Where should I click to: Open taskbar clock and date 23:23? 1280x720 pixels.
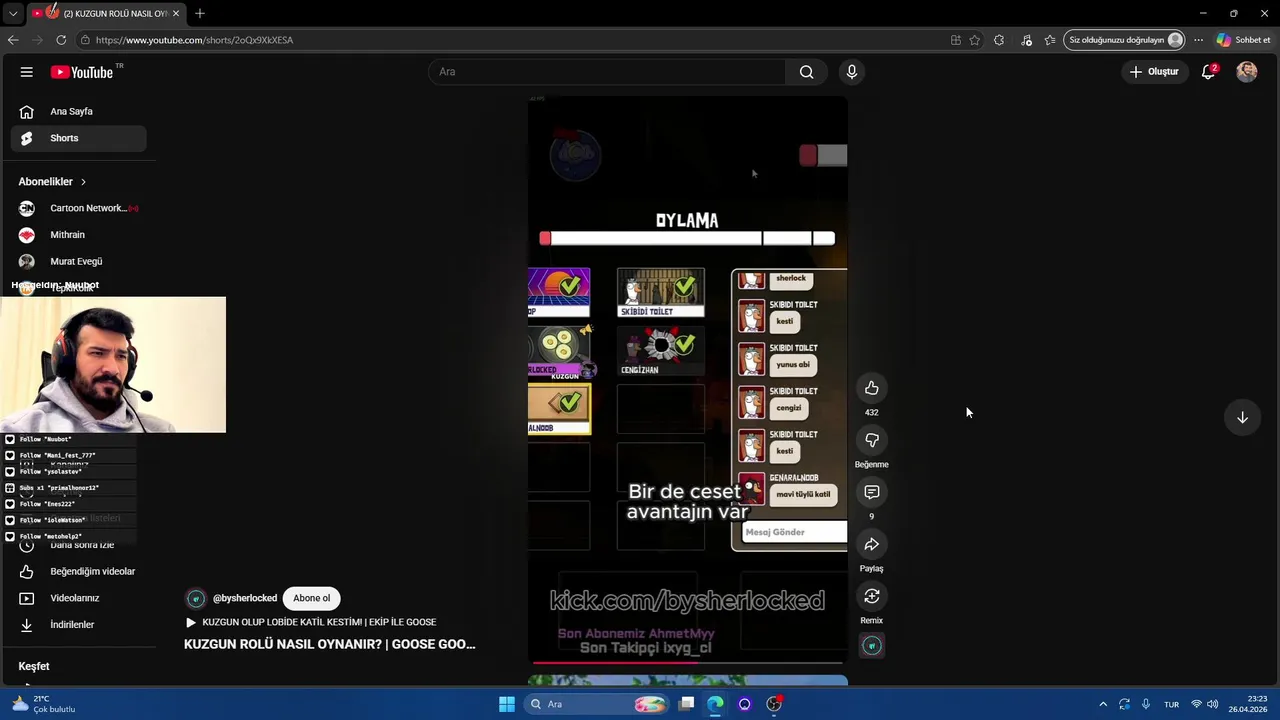tap(1248, 704)
